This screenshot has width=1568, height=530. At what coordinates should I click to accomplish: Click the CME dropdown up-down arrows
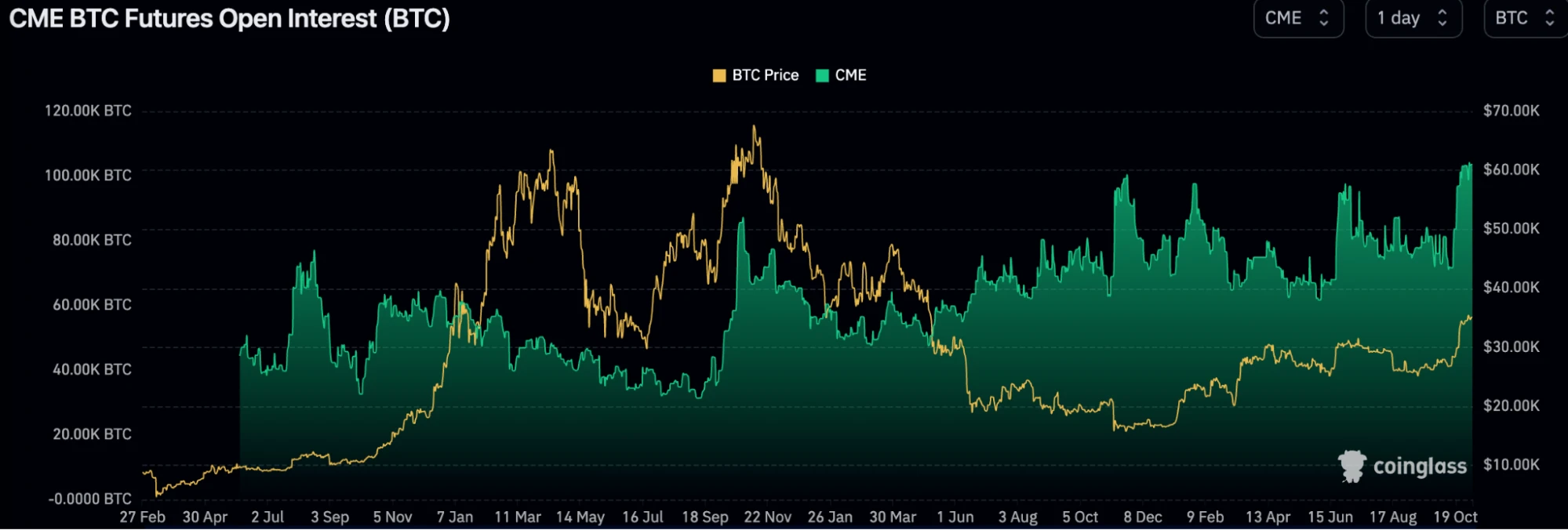point(1324,18)
